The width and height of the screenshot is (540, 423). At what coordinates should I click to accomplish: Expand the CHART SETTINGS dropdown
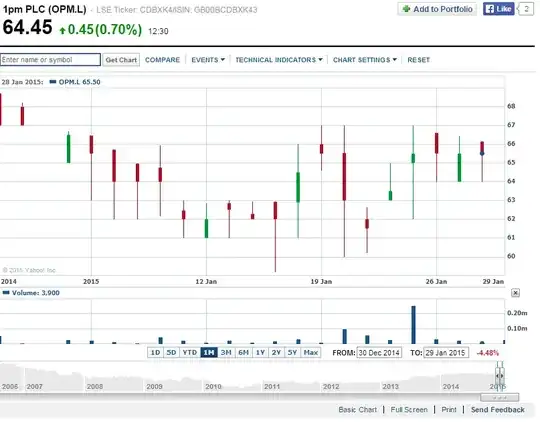click(365, 60)
